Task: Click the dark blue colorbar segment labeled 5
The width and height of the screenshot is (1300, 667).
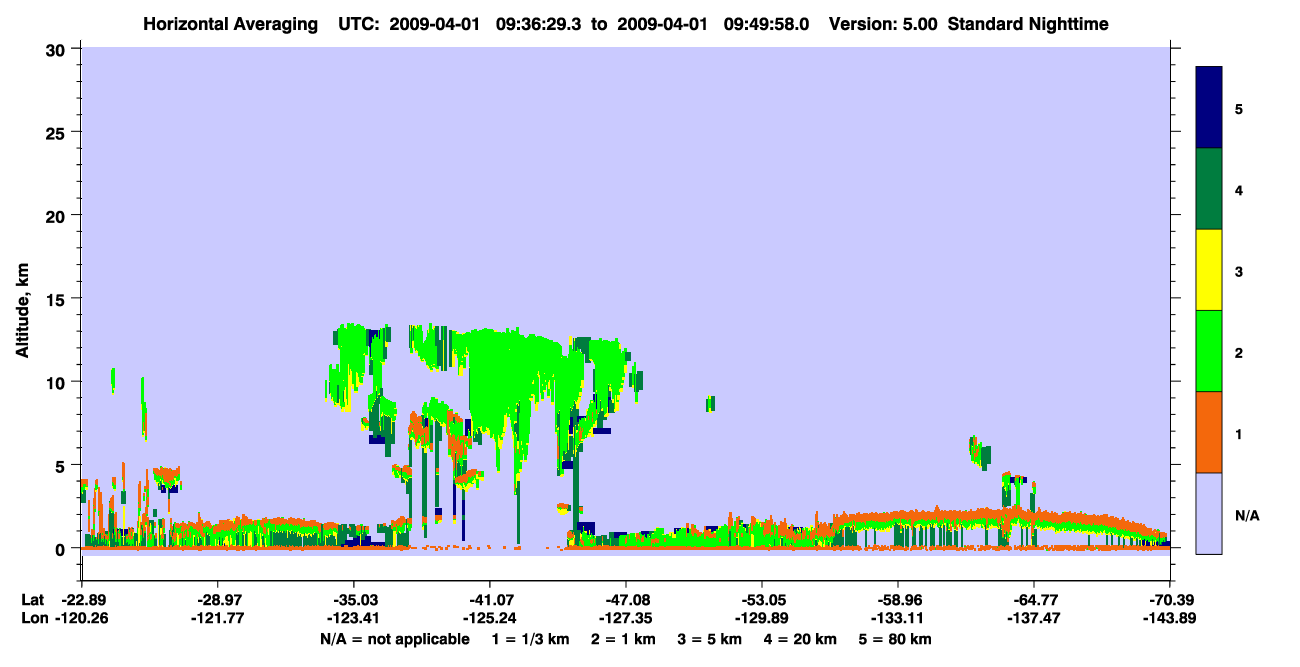Action: click(x=1209, y=108)
